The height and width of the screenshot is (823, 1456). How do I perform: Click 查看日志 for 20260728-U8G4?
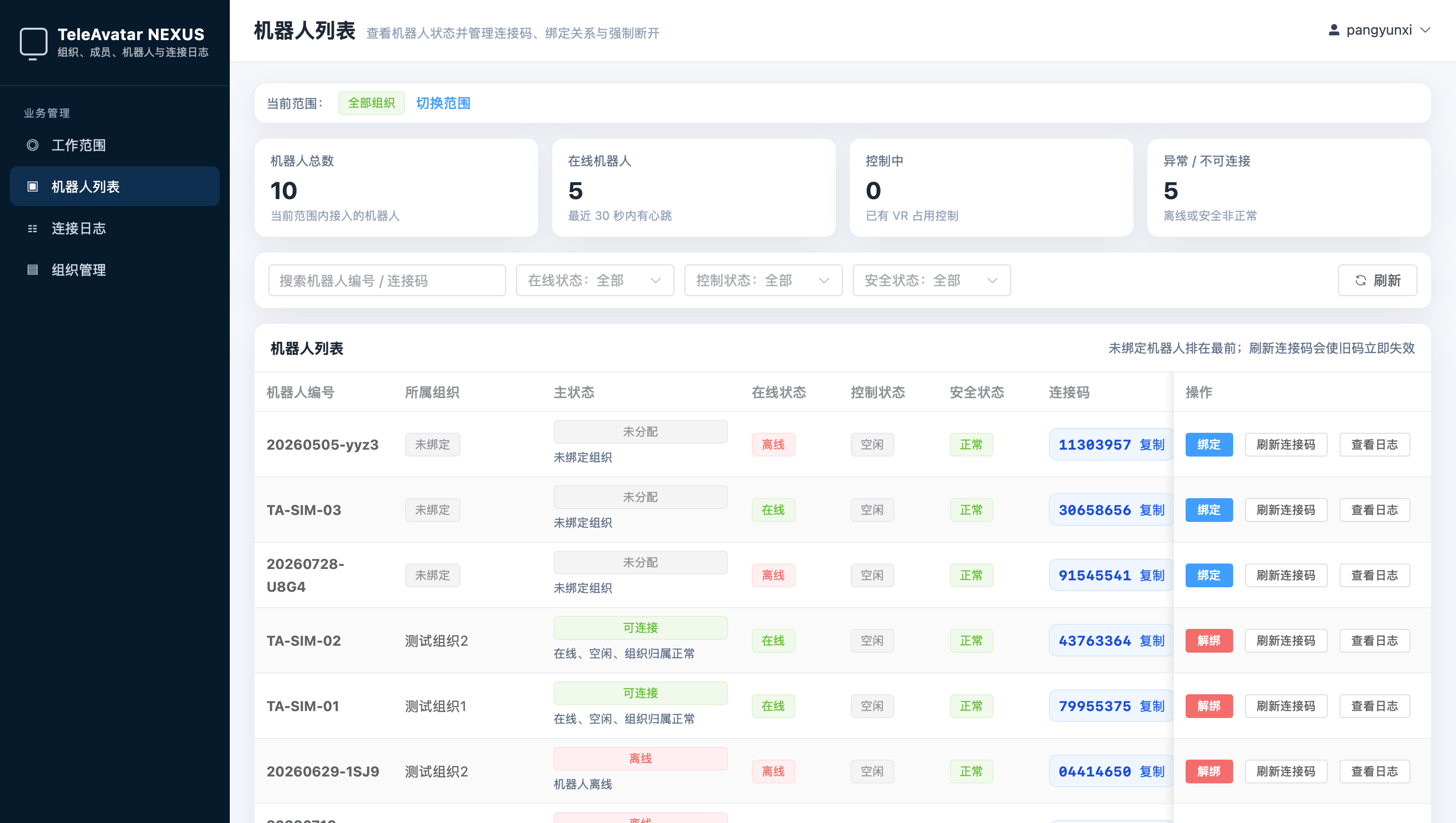[1375, 575]
